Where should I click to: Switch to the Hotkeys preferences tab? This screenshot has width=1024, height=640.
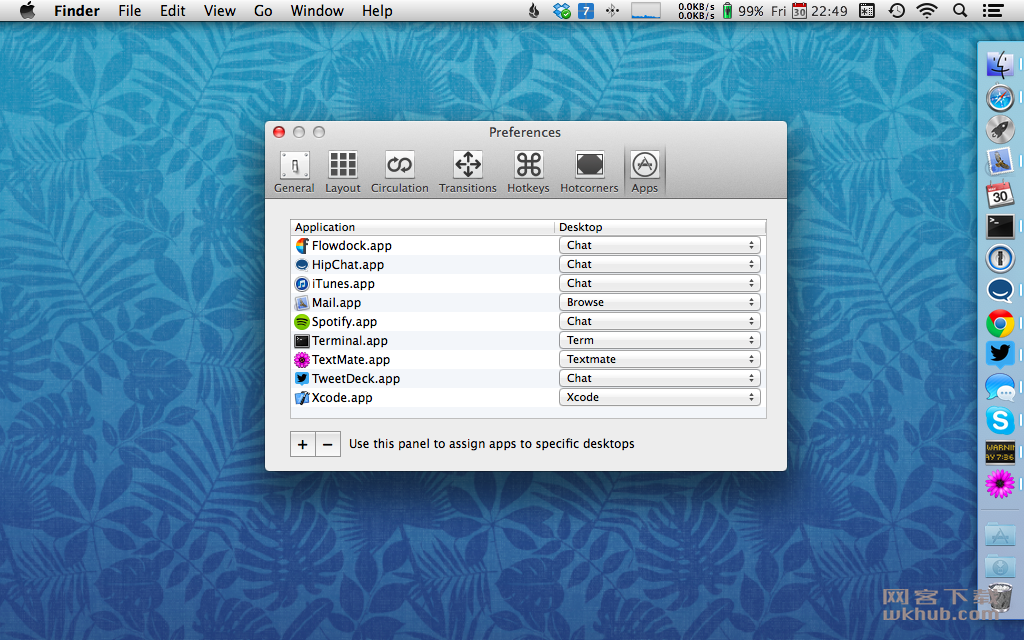[528, 172]
